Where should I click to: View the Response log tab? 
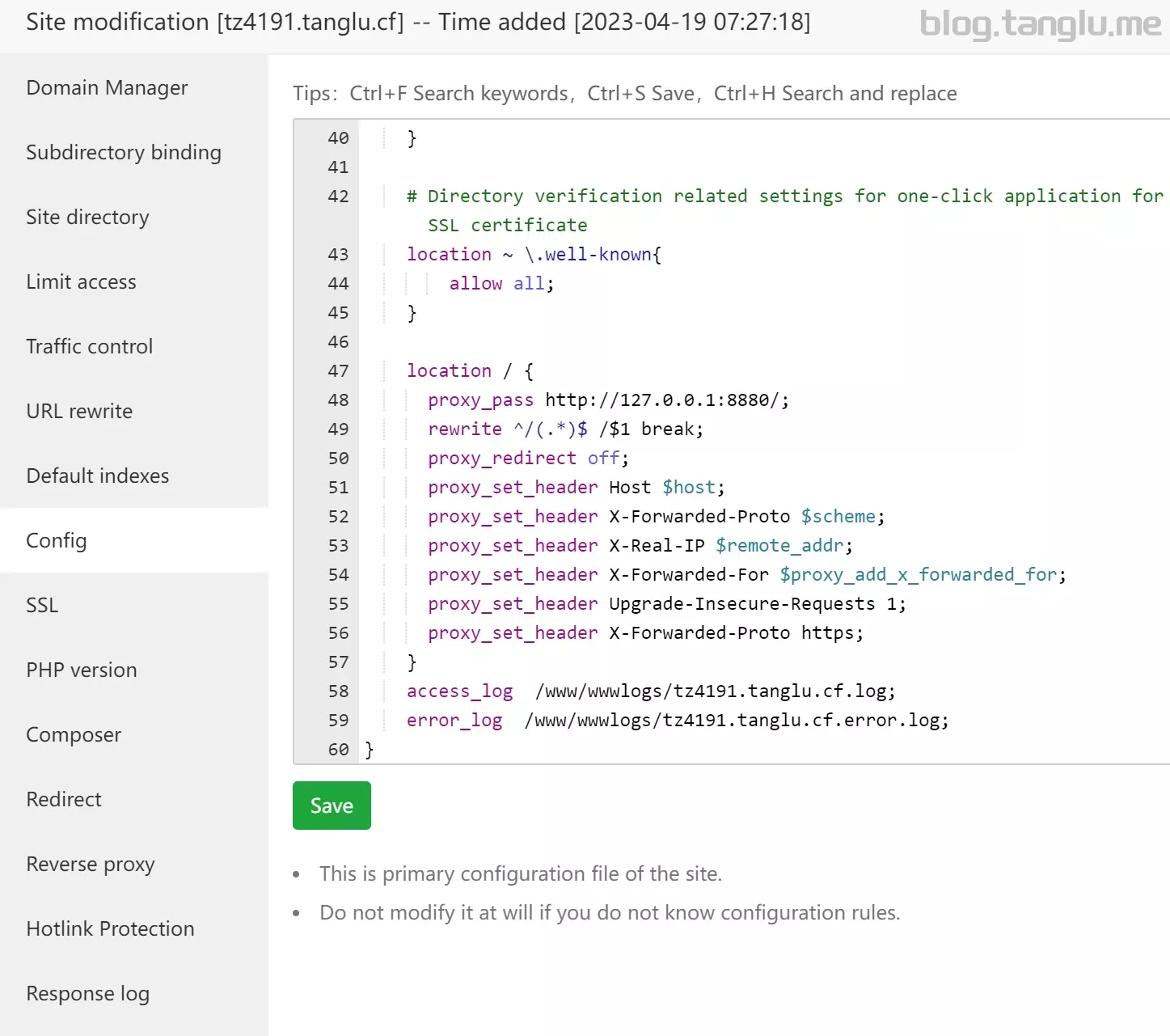point(87,993)
